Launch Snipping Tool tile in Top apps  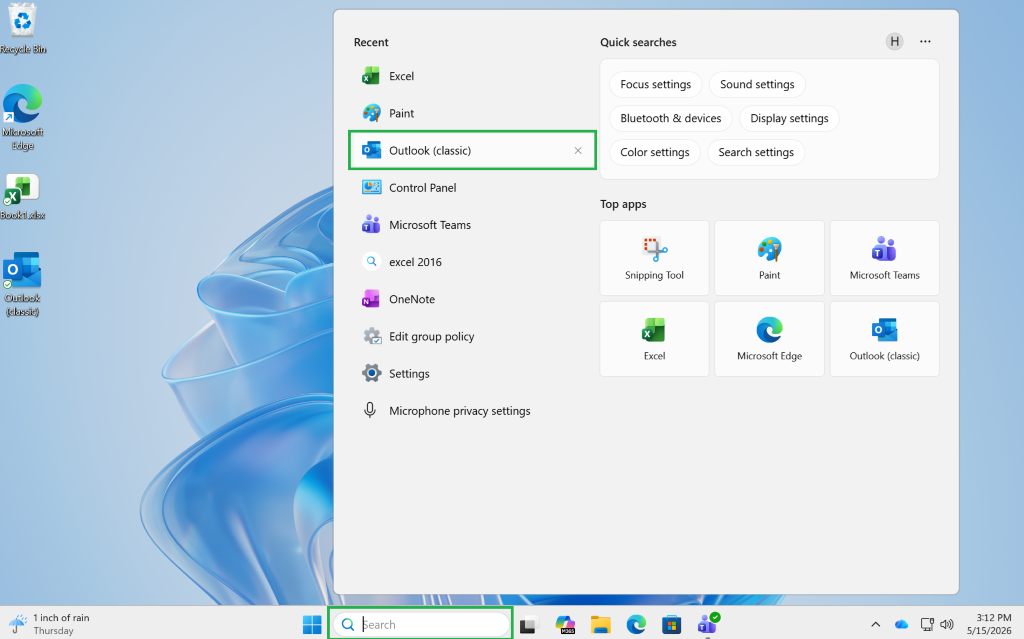654,258
